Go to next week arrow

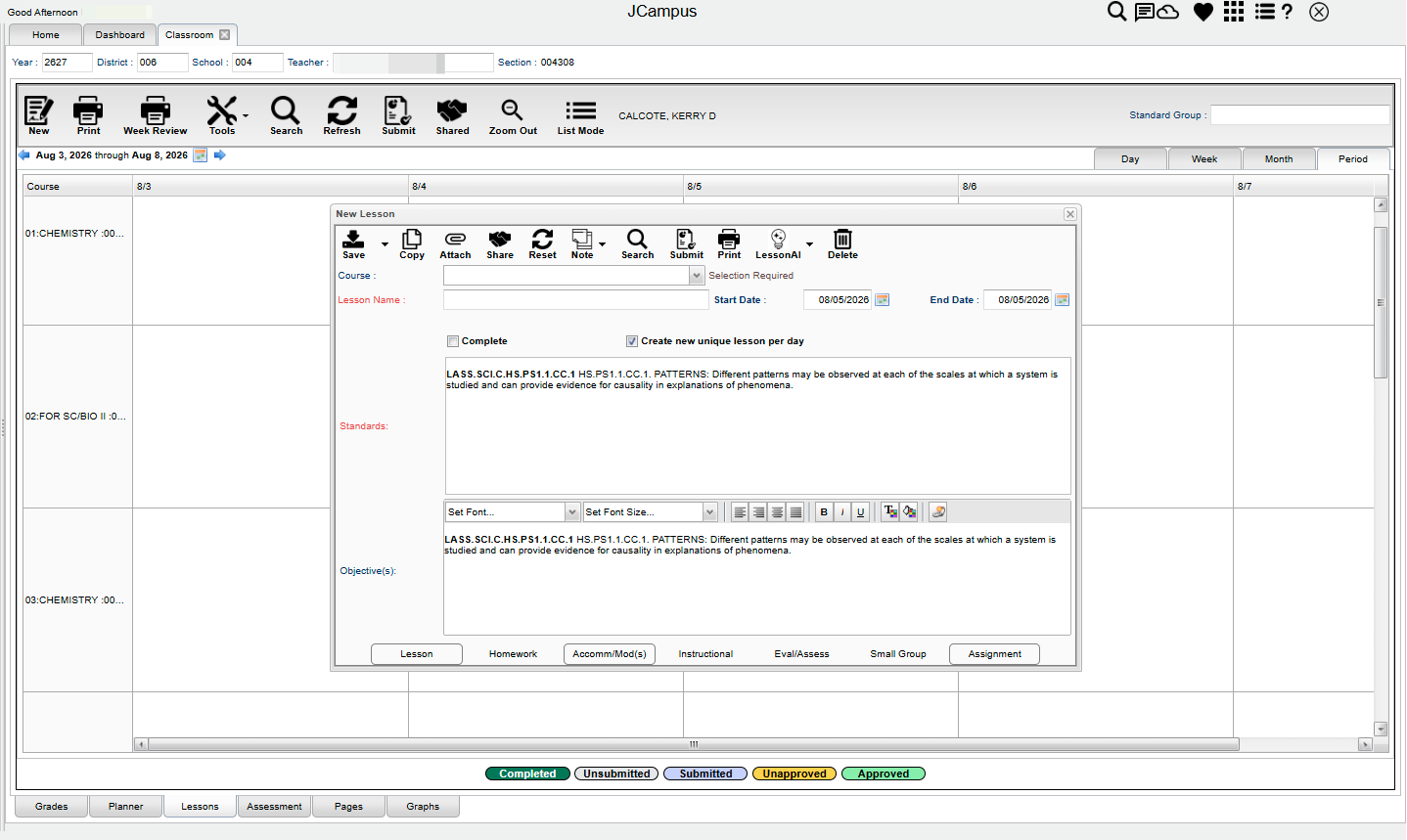tap(220, 155)
